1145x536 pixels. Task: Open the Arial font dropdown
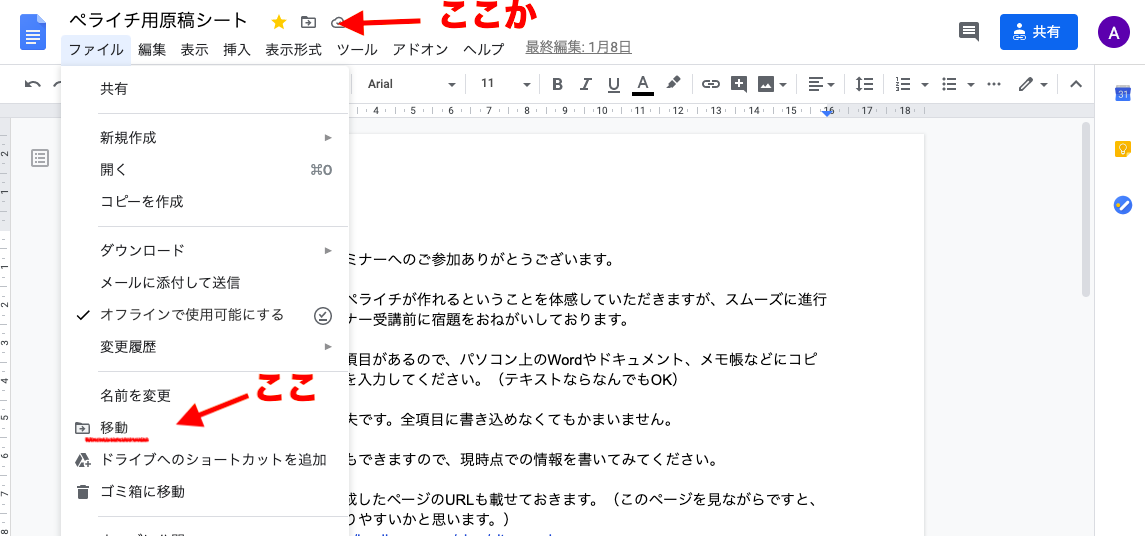click(x=411, y=84)
